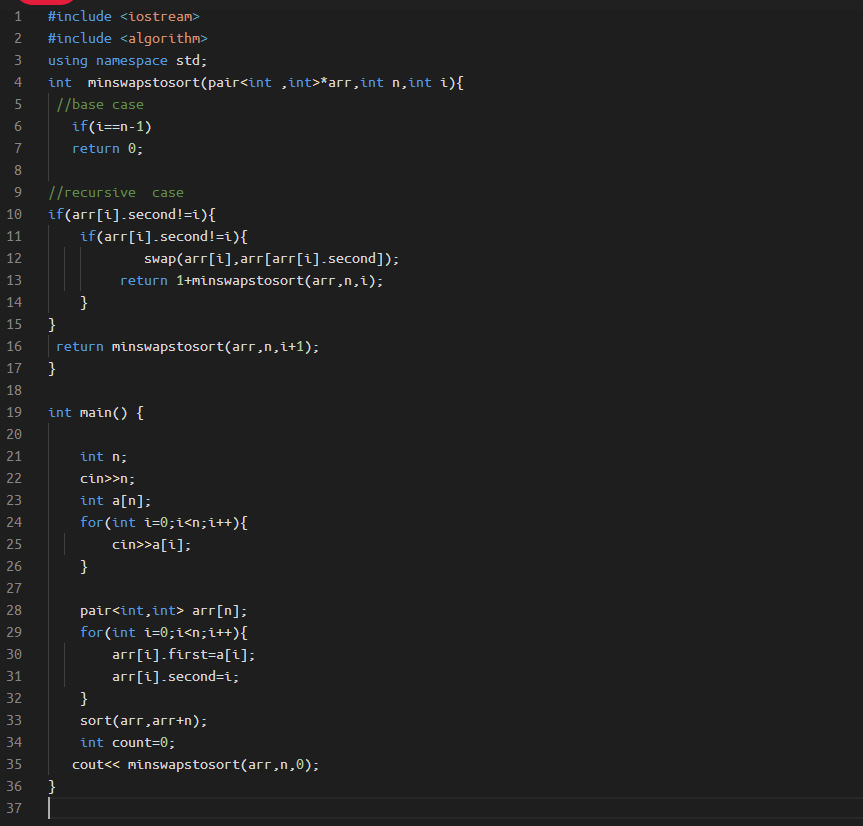Click 'cin>>n;' statement on line 22
This screenshot has width=863, height=826.
108,478
